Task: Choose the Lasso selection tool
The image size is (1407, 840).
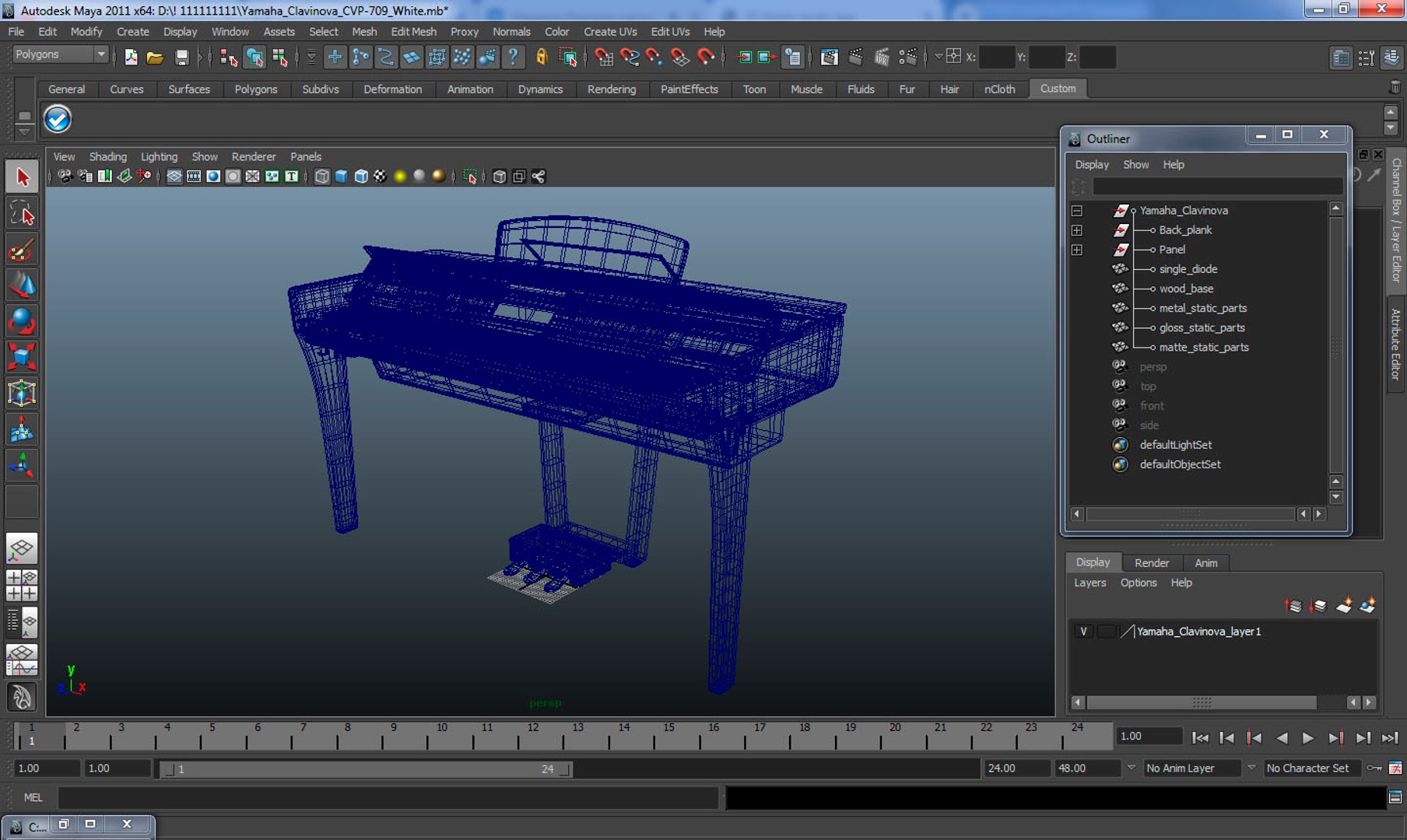Action: [x=22, y=213]
